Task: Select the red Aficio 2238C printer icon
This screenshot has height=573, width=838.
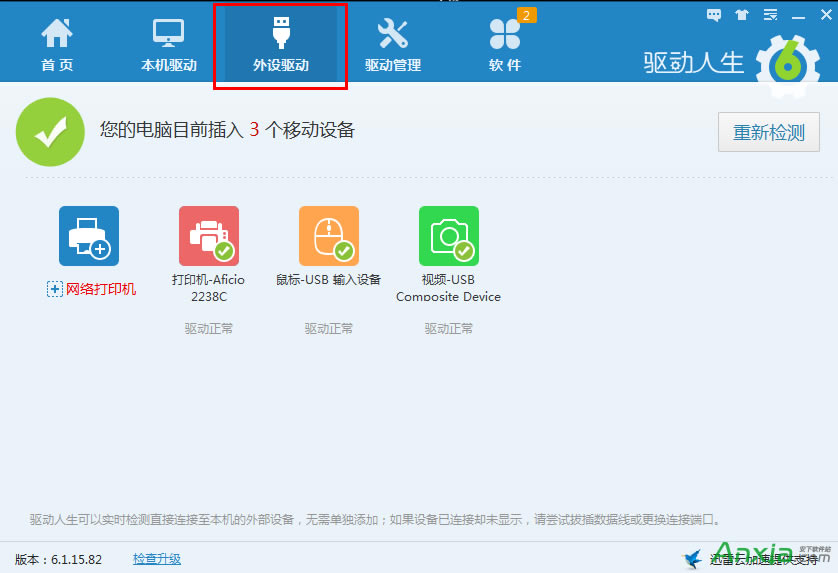Action: pyautogui.click(x=209, y=236)
